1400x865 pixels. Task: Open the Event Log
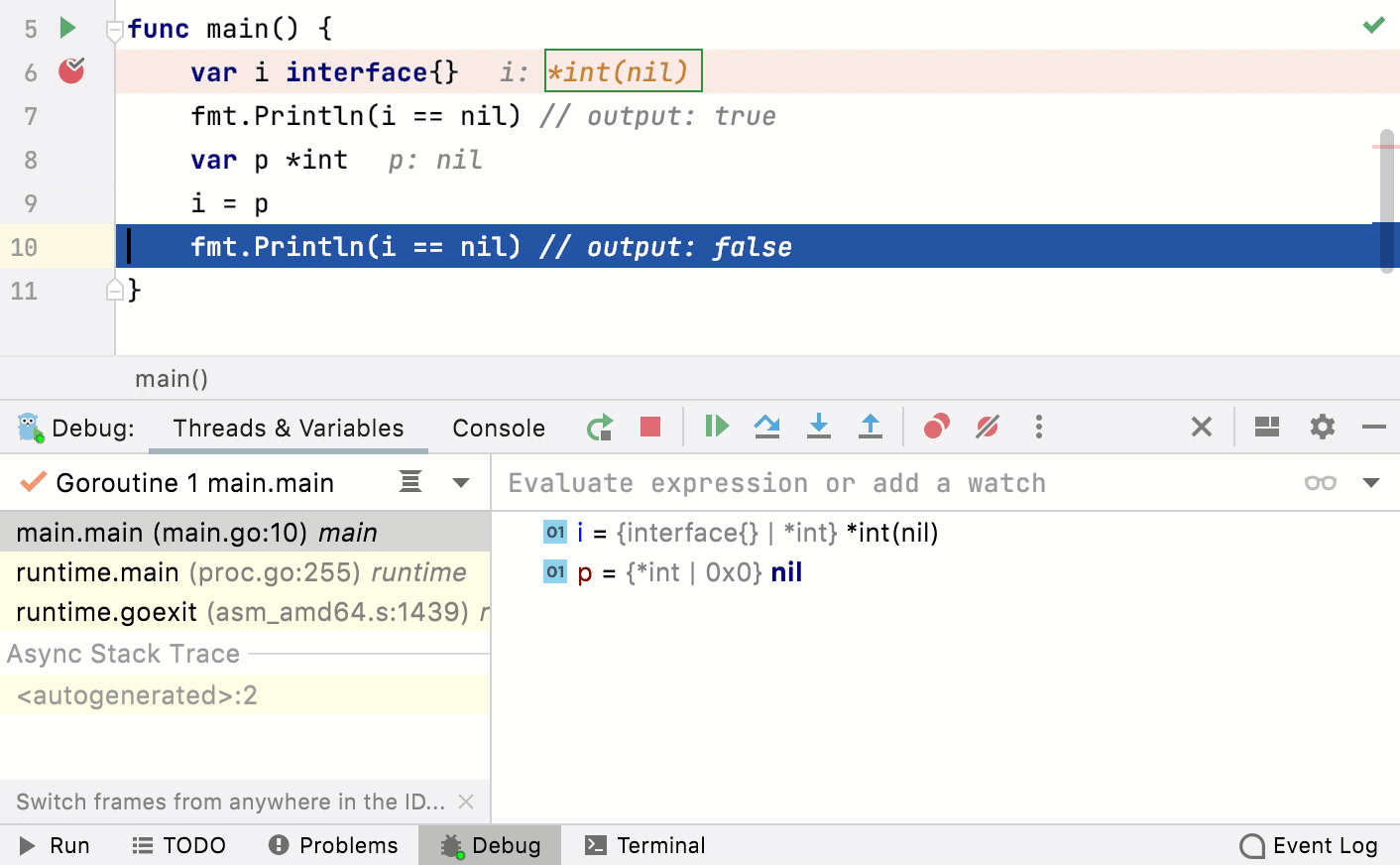coord(1309,845)
